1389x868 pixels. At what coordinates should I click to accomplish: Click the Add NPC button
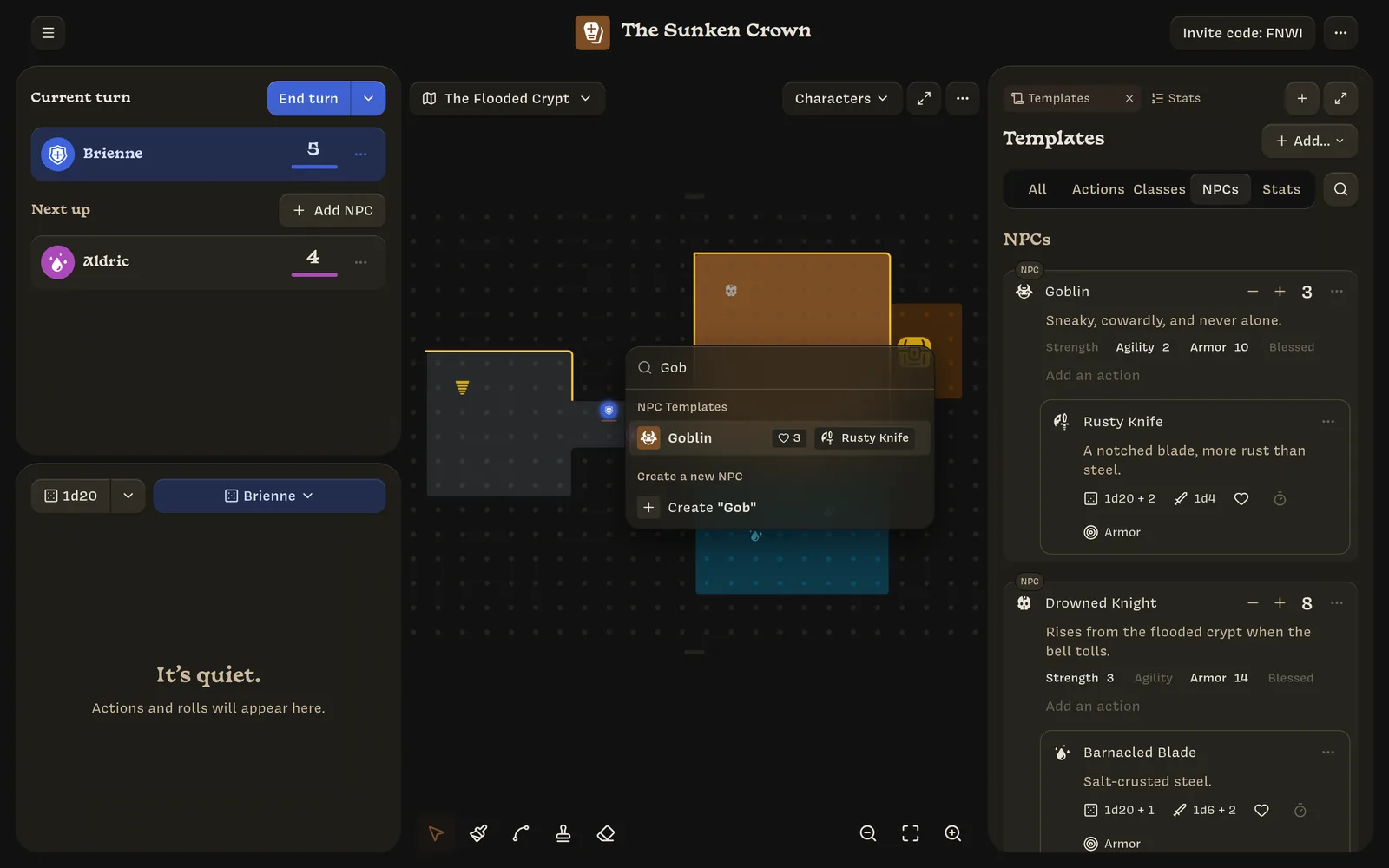332,210
